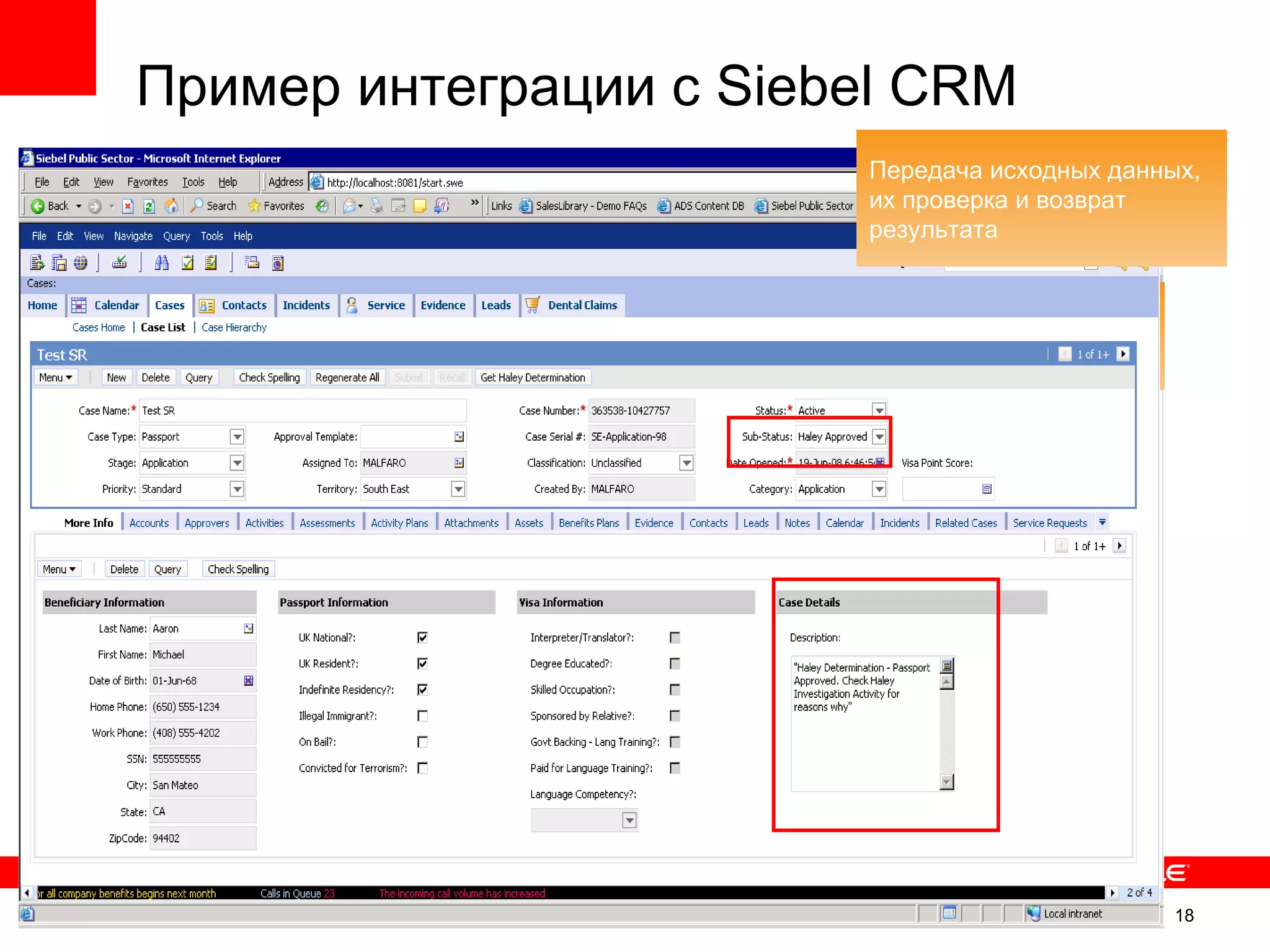
Task: Open the Visa Point Score calculator icon
Action: 987,489
